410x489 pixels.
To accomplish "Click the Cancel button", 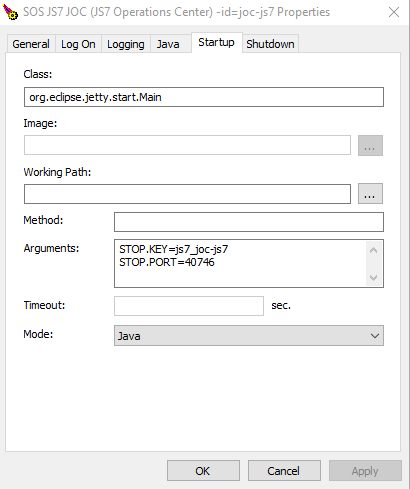I will (x=284, y=471).
